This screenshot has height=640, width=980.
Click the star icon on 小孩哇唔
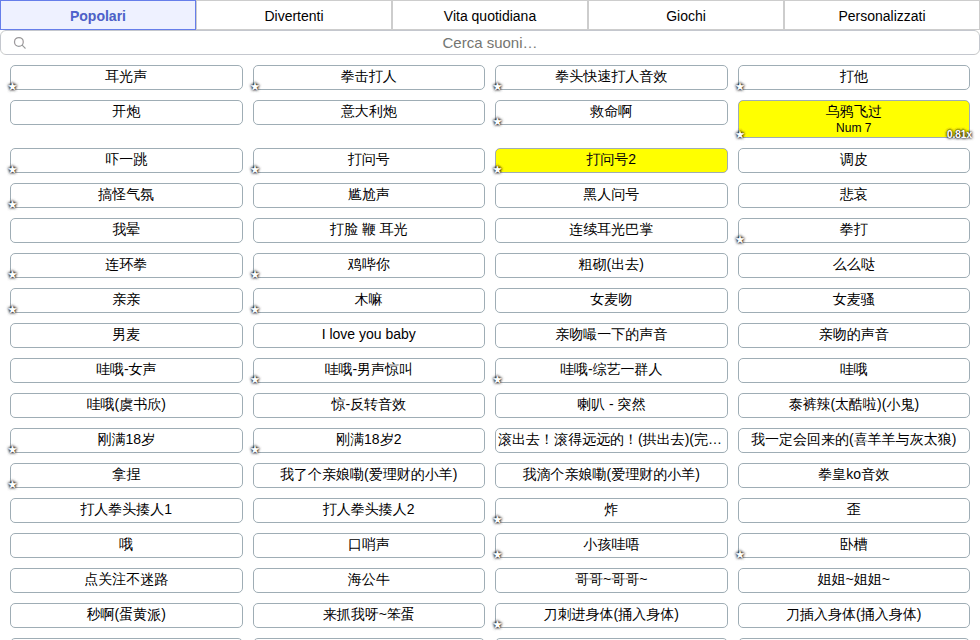click(498, 554)
